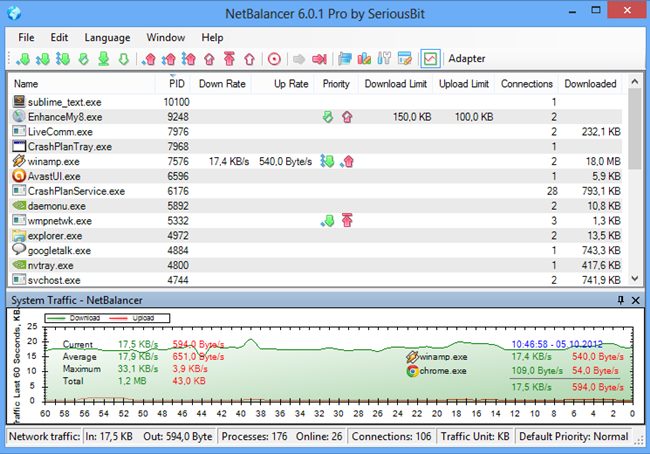Click the Adapter selector in the toolbar
The image size is (650, 454).
pos(466,59)
